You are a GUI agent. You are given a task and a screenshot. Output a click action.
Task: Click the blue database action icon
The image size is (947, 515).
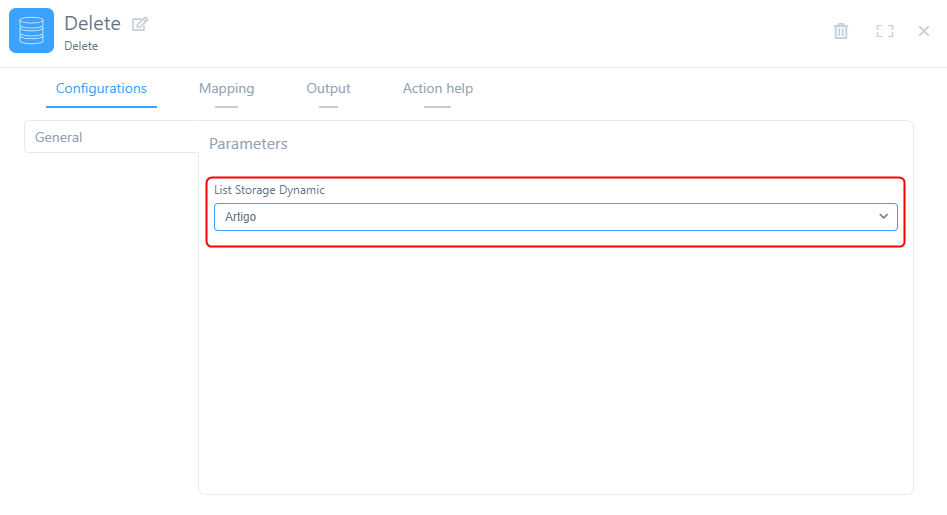point(31,31)
